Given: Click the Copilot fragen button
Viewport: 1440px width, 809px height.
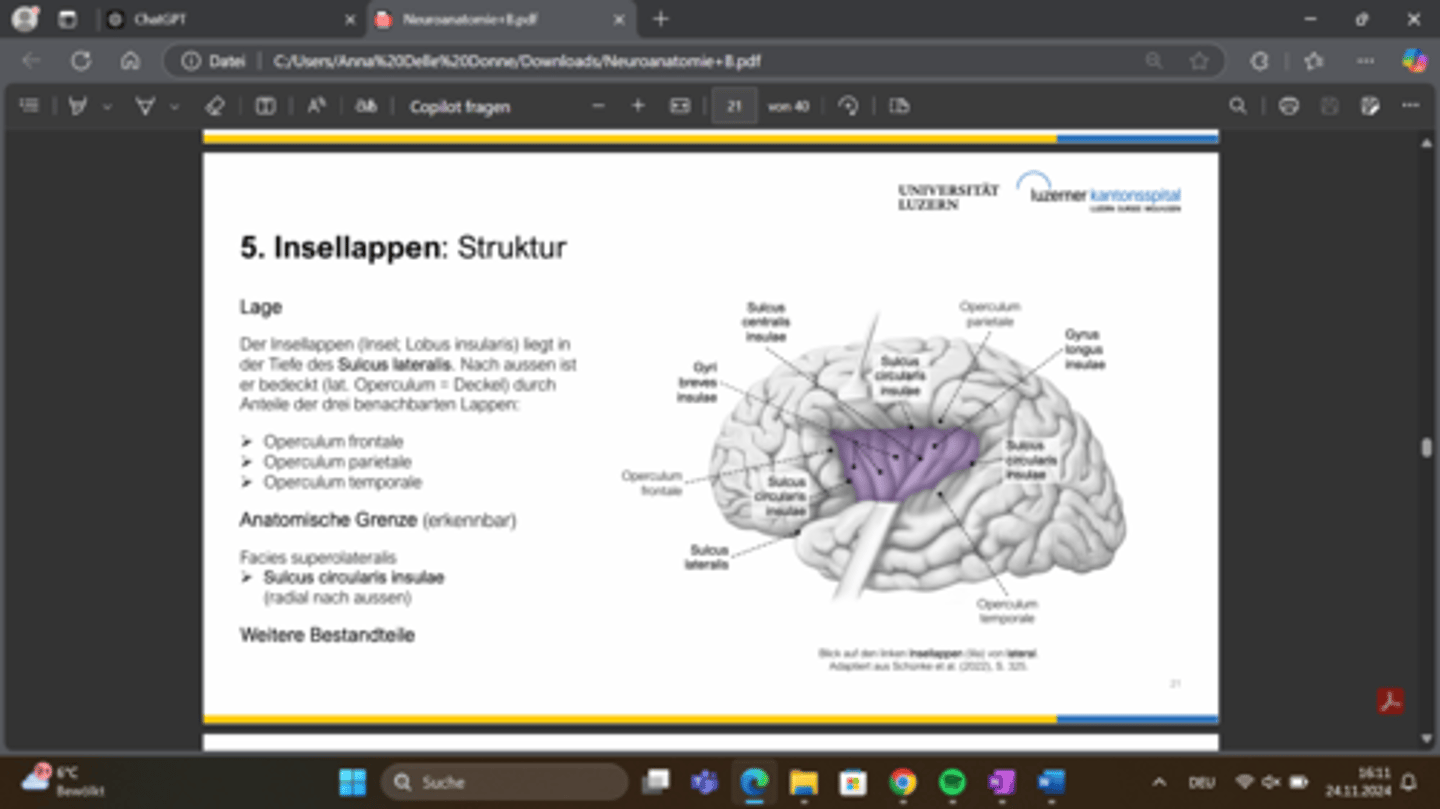Looking at the screenshot, I should coord(459,106).
